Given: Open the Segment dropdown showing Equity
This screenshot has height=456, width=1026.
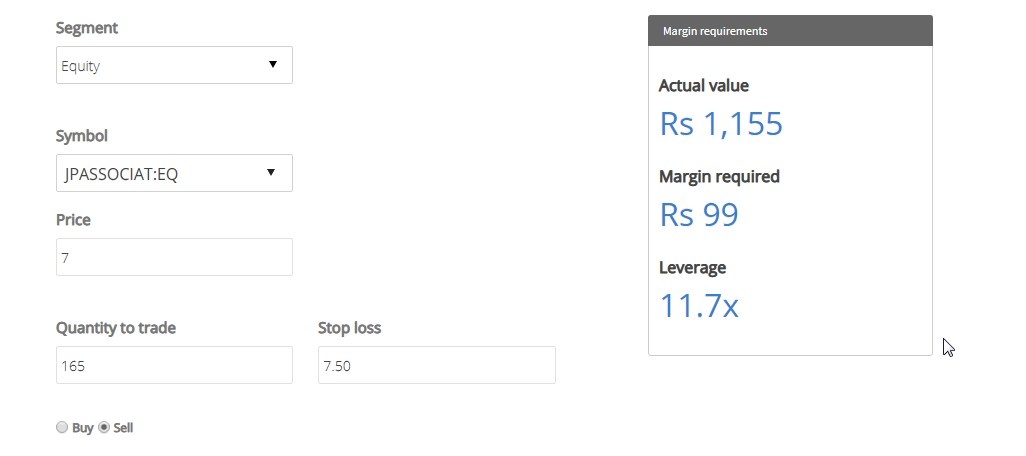Looking at the screenshot, I should coord(174,65).
